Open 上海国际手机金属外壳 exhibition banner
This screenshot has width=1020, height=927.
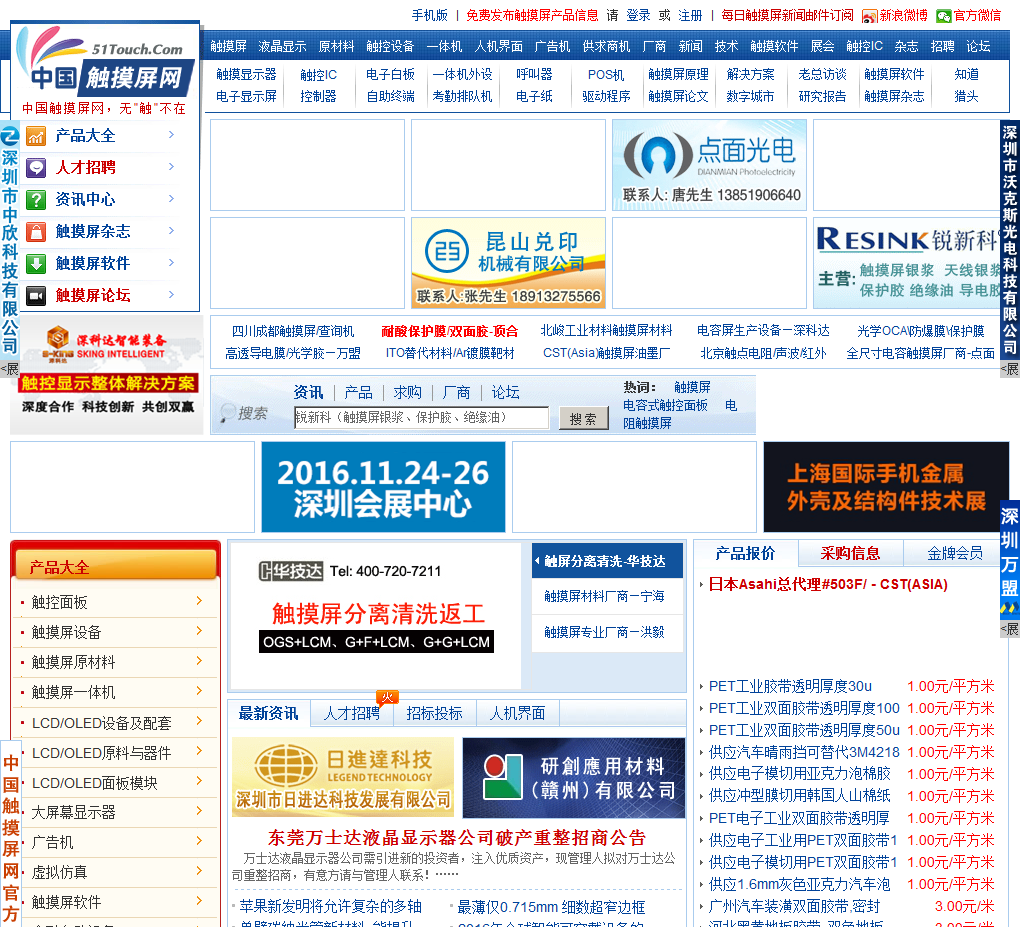click(886, 487)
